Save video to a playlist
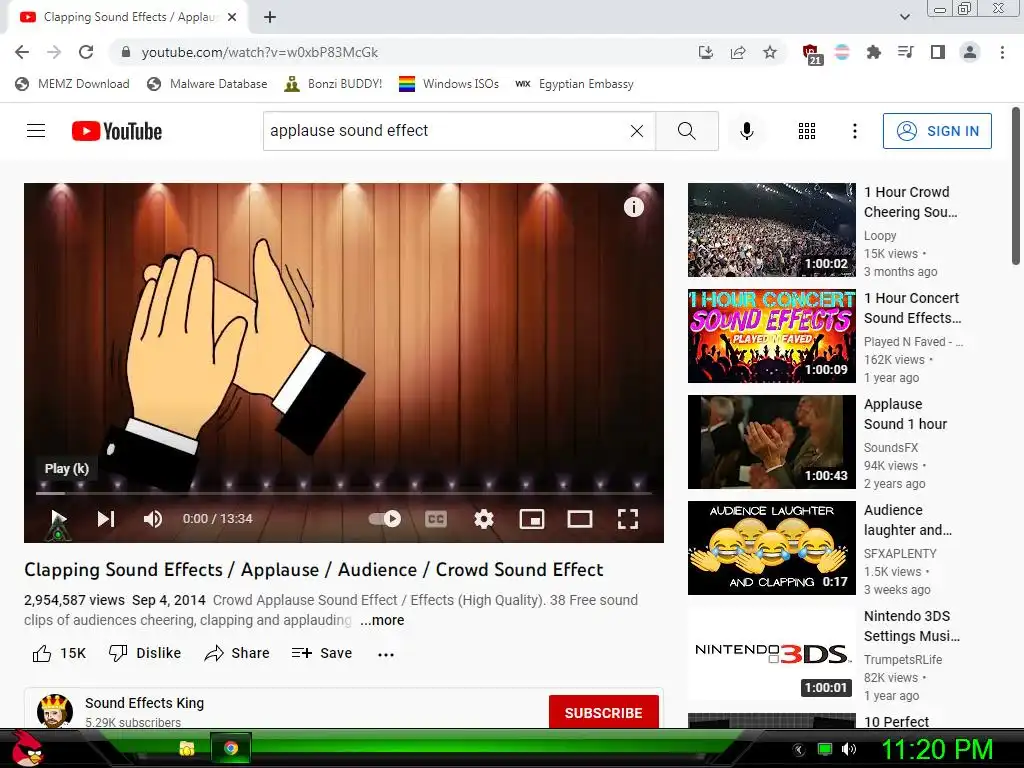Viewport: 1024px width, 768px height. (321, 653)
